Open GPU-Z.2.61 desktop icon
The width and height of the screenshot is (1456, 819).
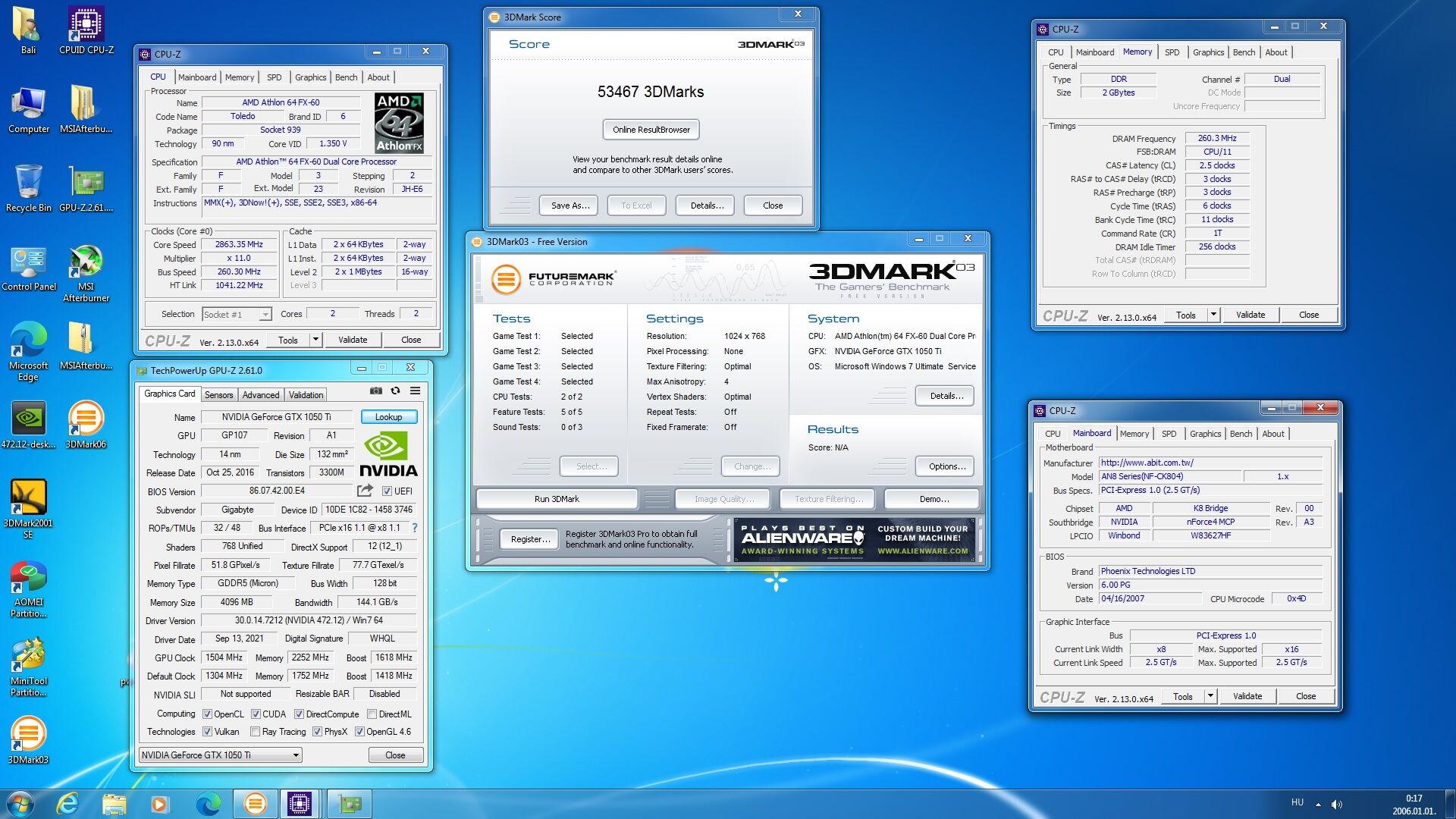[86, 189]
